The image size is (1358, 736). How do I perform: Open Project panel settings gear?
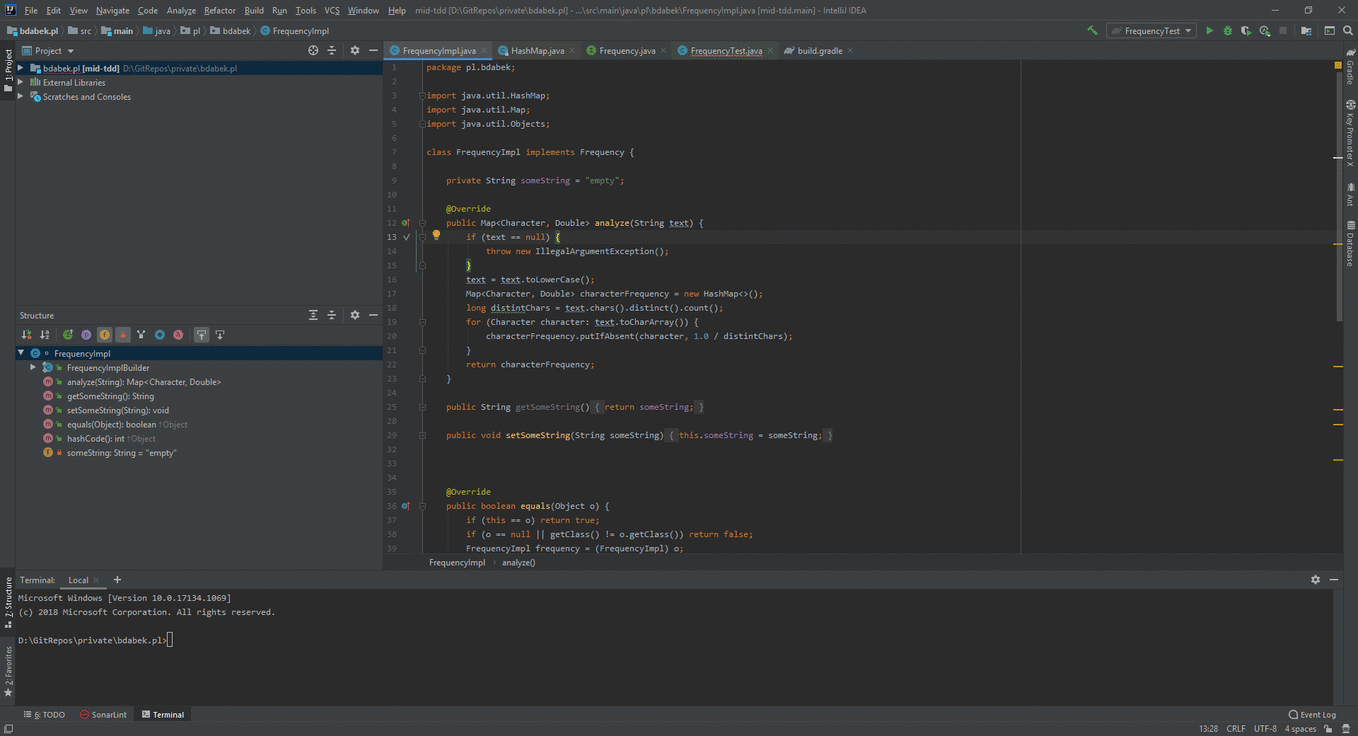pyautogui.click(x=354, y=50)
